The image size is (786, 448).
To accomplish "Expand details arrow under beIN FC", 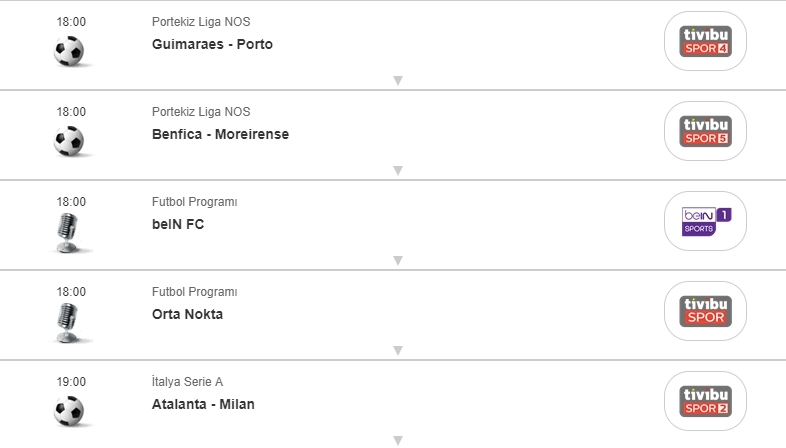I will pos(397,261).
